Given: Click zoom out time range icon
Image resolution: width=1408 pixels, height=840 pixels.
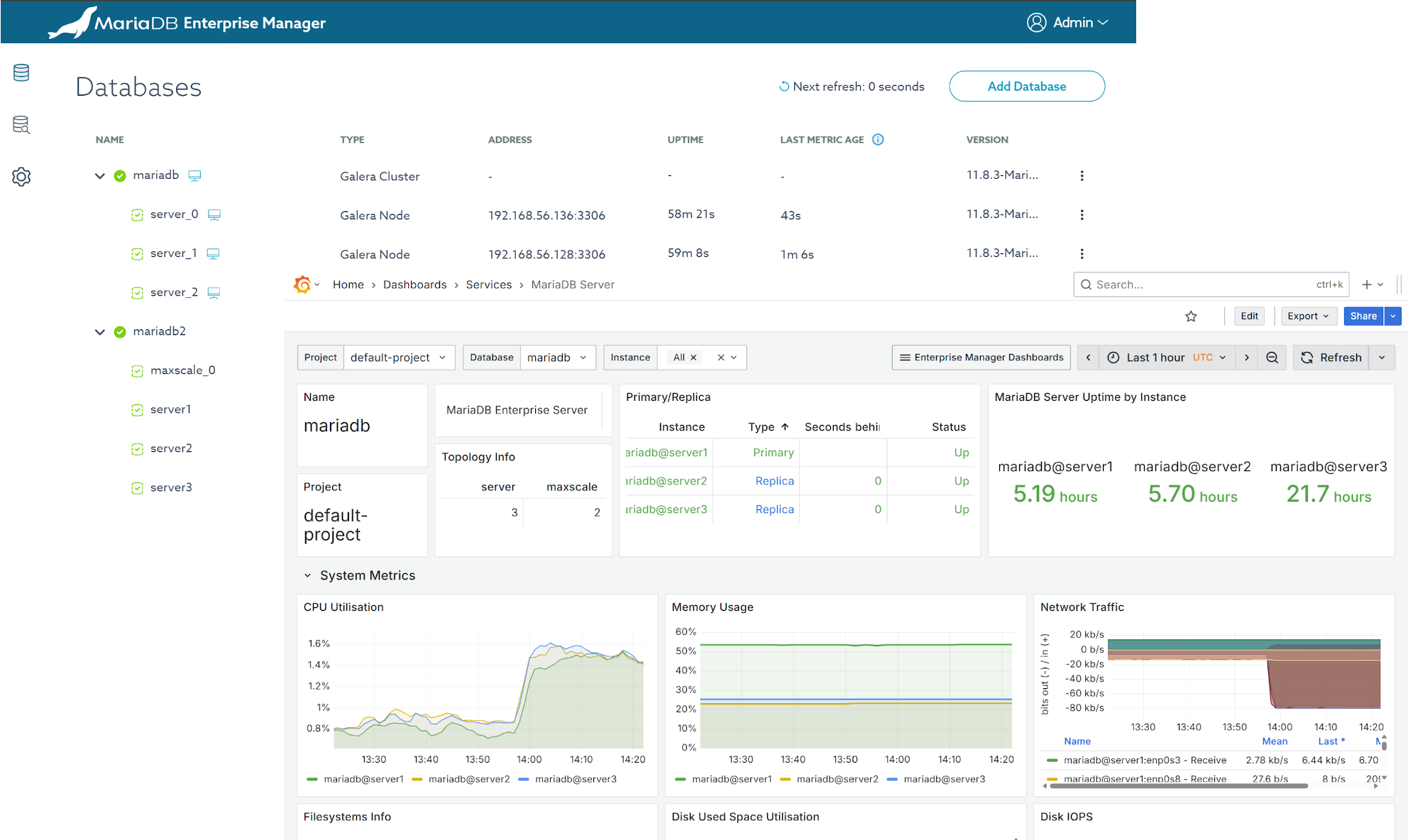Looking at the screenshot, I should 1272,358.
